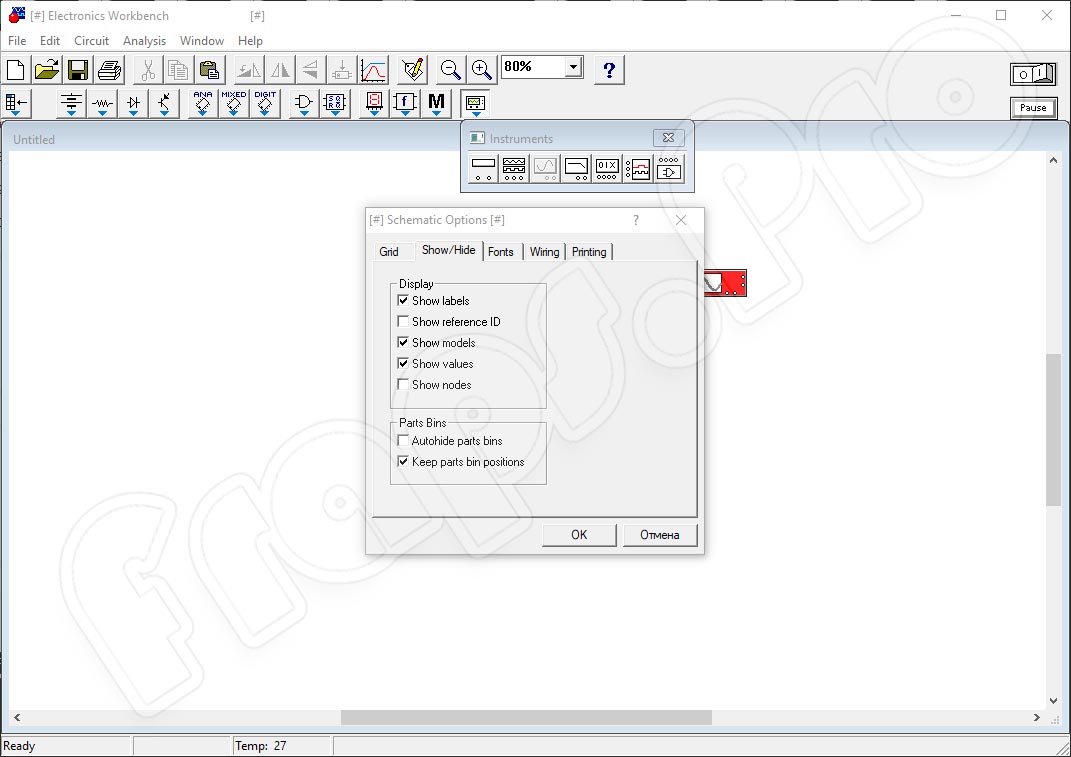This screenshot has height=757, width=1071.
Task: Click the Zoom In magnifier tool
Action: [480, 69]
